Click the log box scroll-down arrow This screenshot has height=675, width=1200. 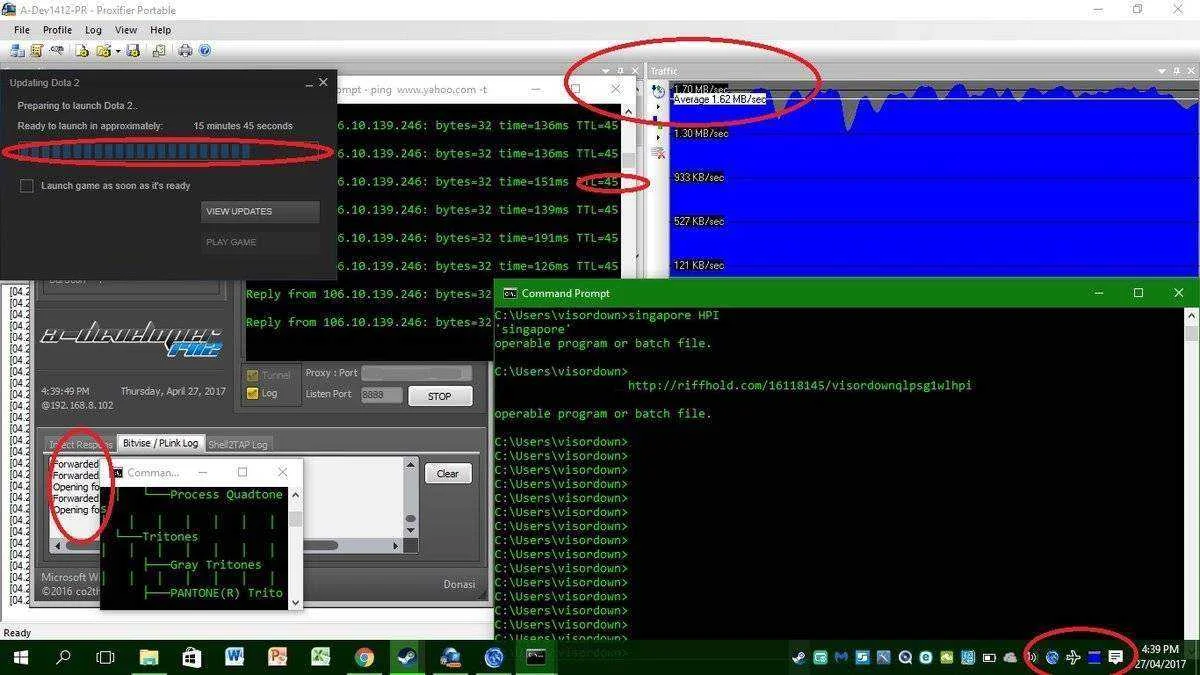[x=410, y=531]
